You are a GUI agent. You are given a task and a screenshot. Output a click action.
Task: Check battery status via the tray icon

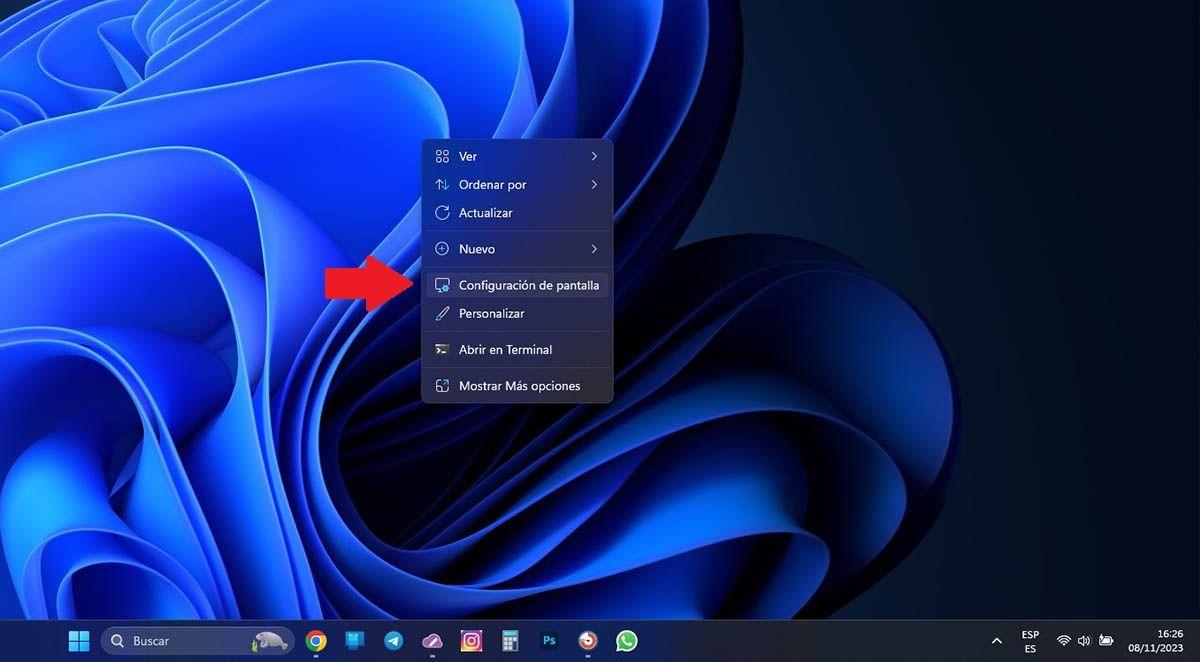(x=1104, y=641)
